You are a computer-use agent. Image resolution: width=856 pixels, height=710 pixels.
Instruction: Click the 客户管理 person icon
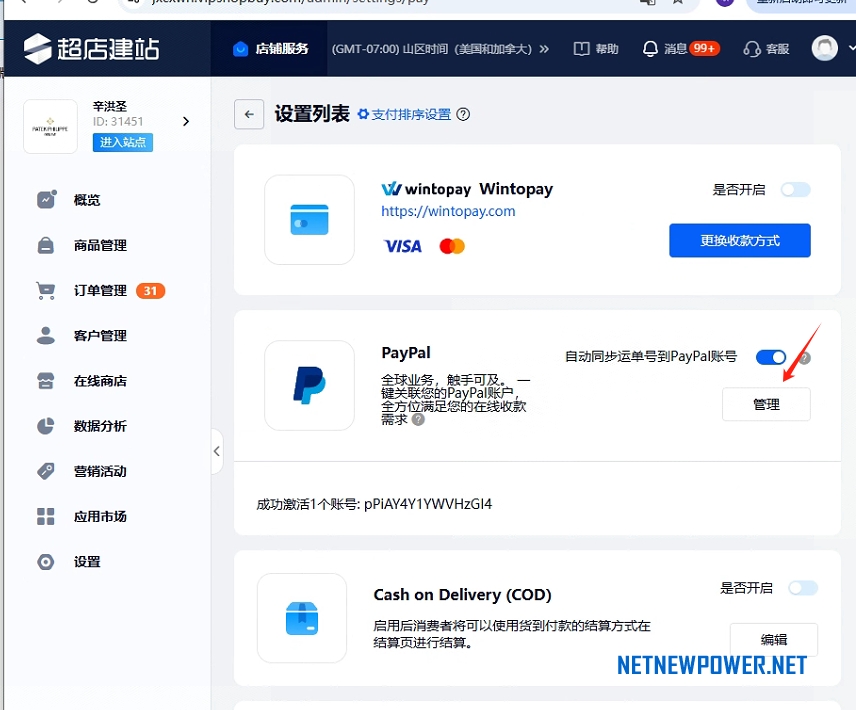[46, 335]
